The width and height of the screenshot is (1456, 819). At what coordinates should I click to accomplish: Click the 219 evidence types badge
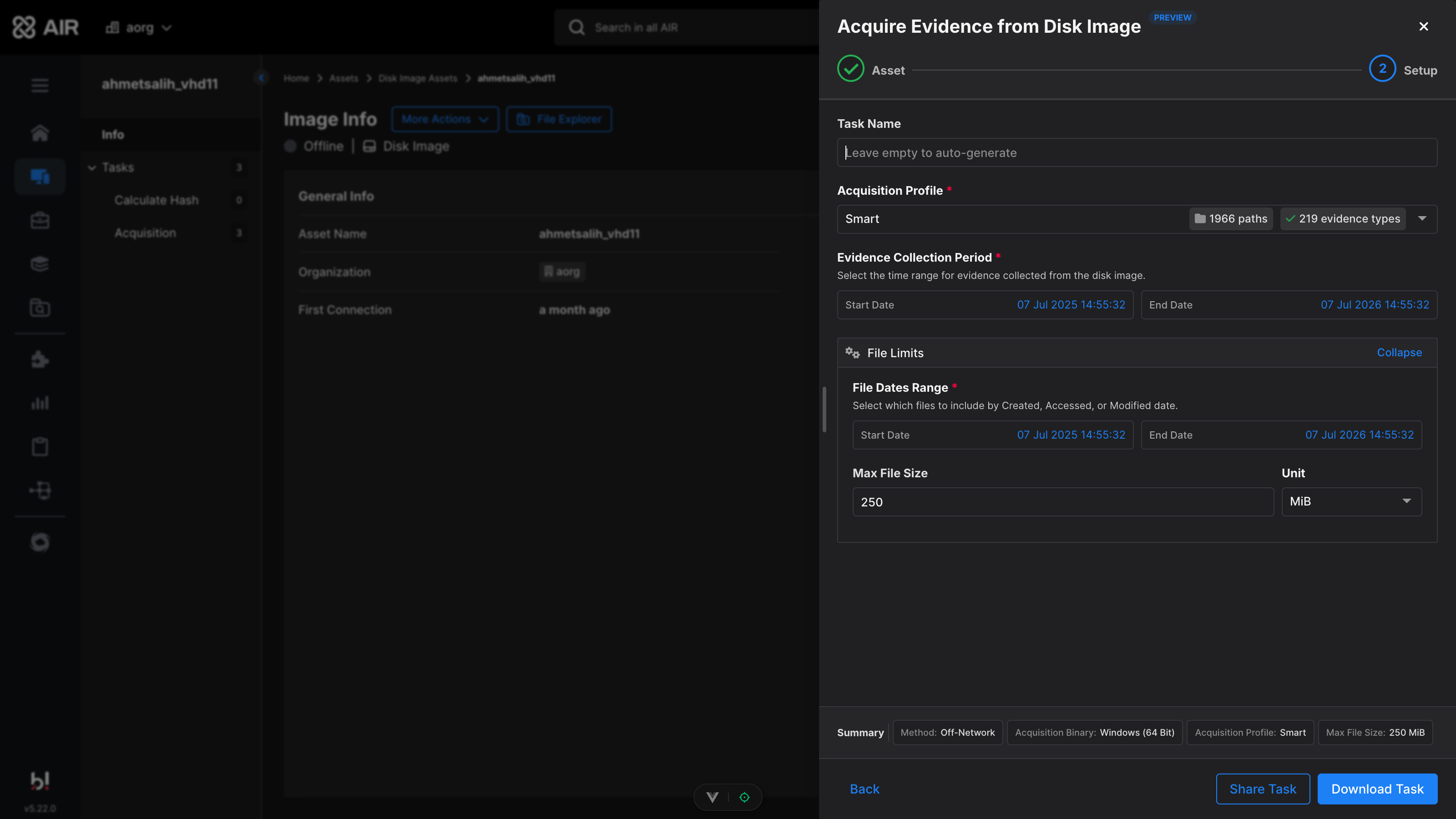click(x=1343, y=219)
